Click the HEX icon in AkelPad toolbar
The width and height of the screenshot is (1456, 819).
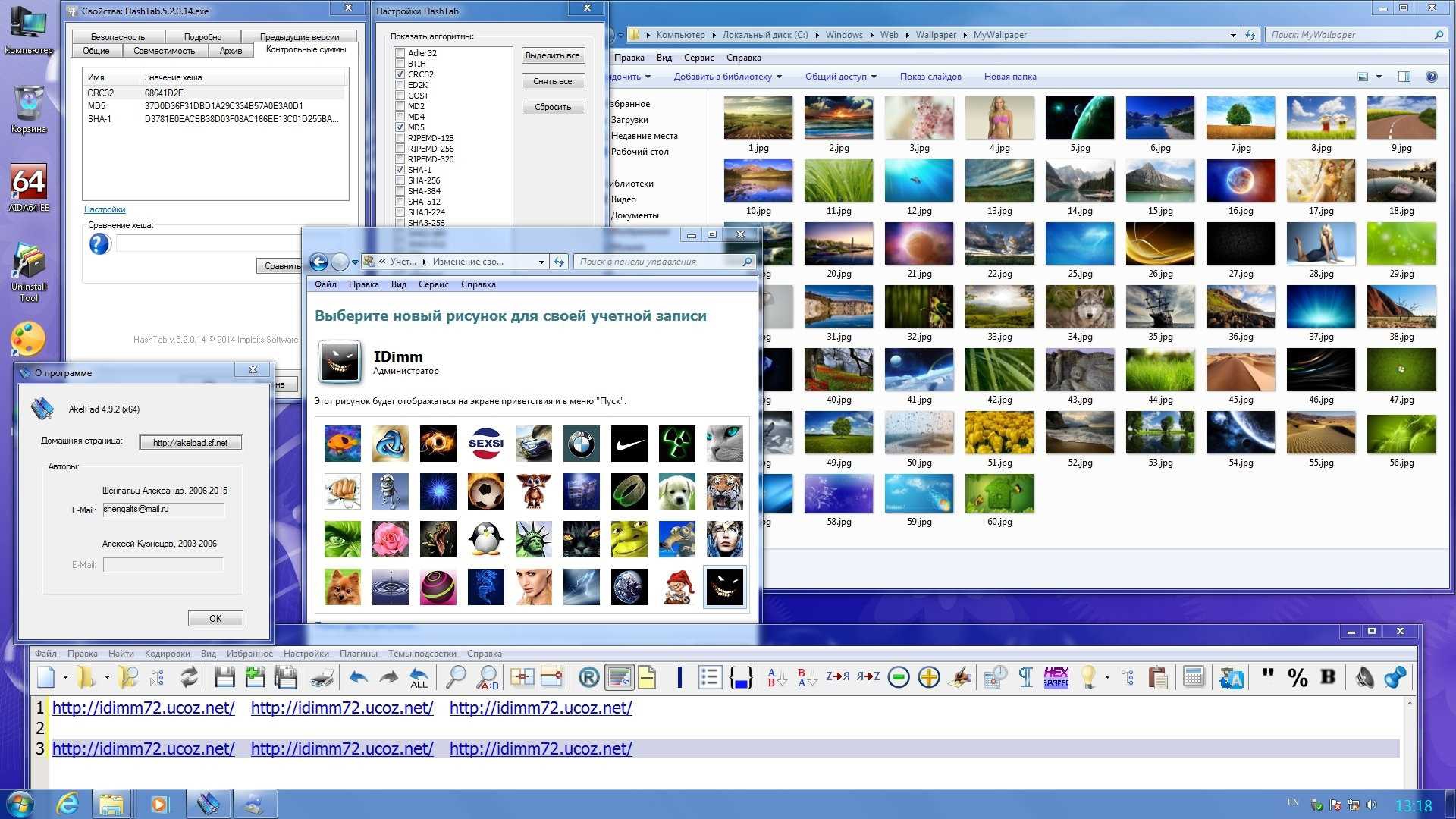[1056, 677]
